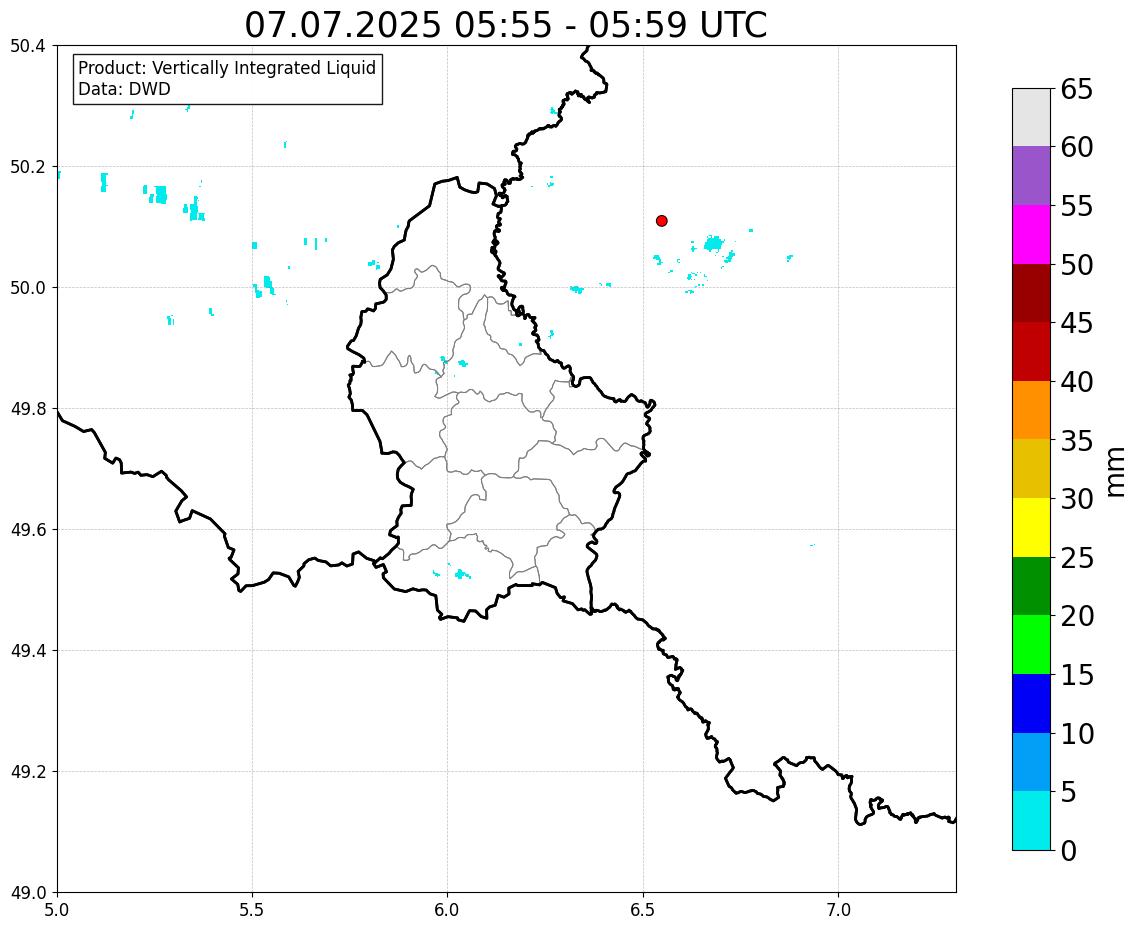Click the light gray 60-65 mm band
Screen dimensions: 1138x930
point(1031,118)
